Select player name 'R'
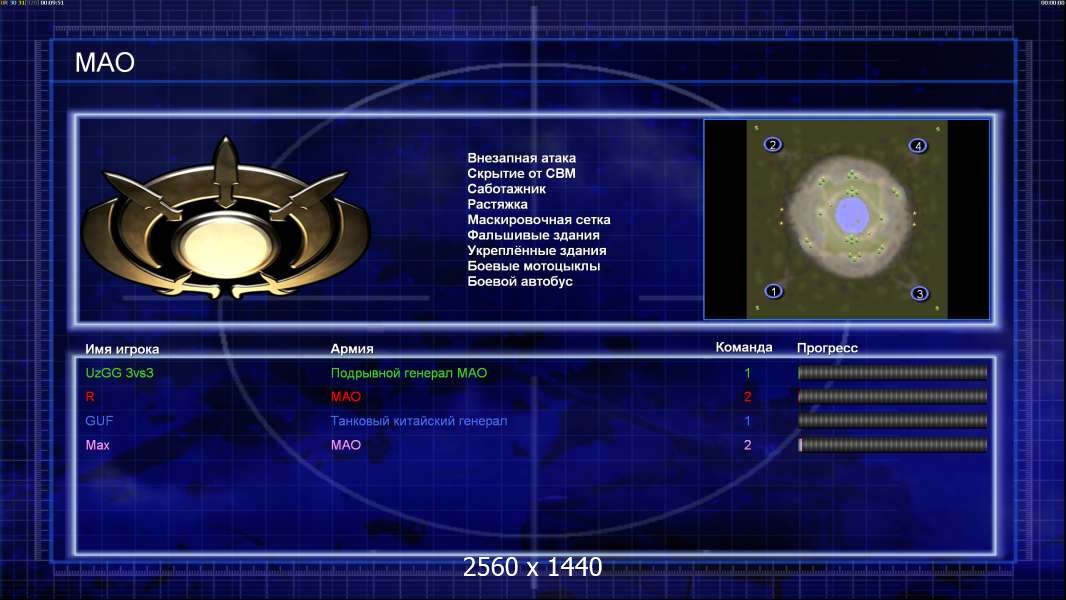This screenshot has height=600, width=1066. (90, 396)
